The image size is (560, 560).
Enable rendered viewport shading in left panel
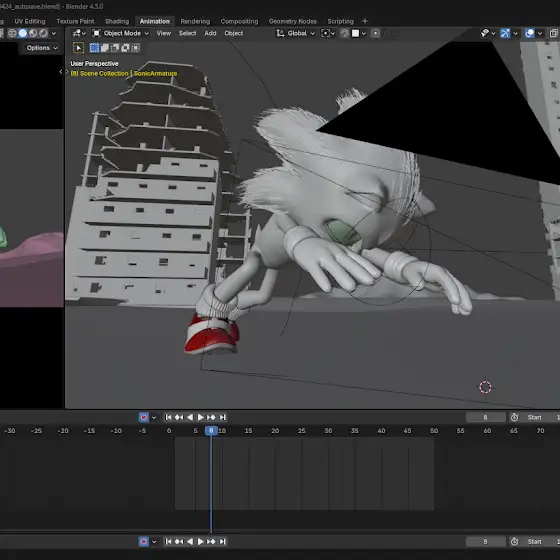[44, 33]
